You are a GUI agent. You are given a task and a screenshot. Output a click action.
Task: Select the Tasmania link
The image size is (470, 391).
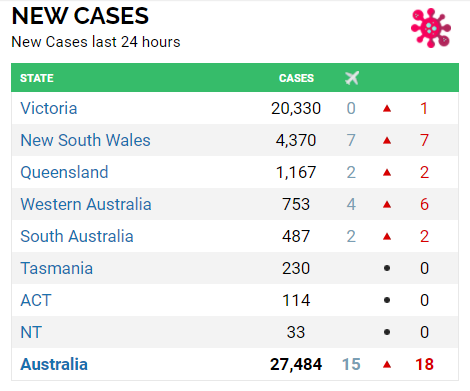coord(57,268)
